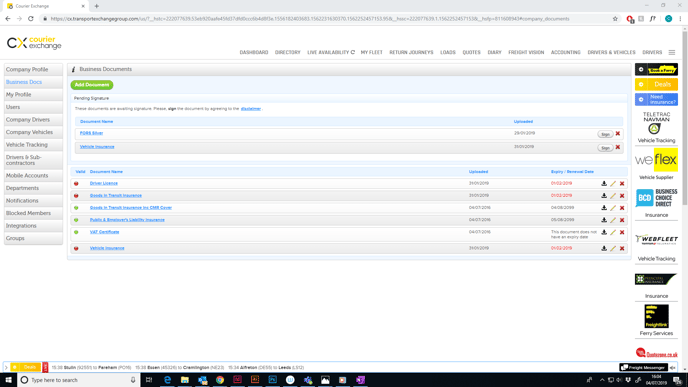The image size is (688, 387).
Task: Delete the VAT Certificate entry
Action: click(622, 232)
